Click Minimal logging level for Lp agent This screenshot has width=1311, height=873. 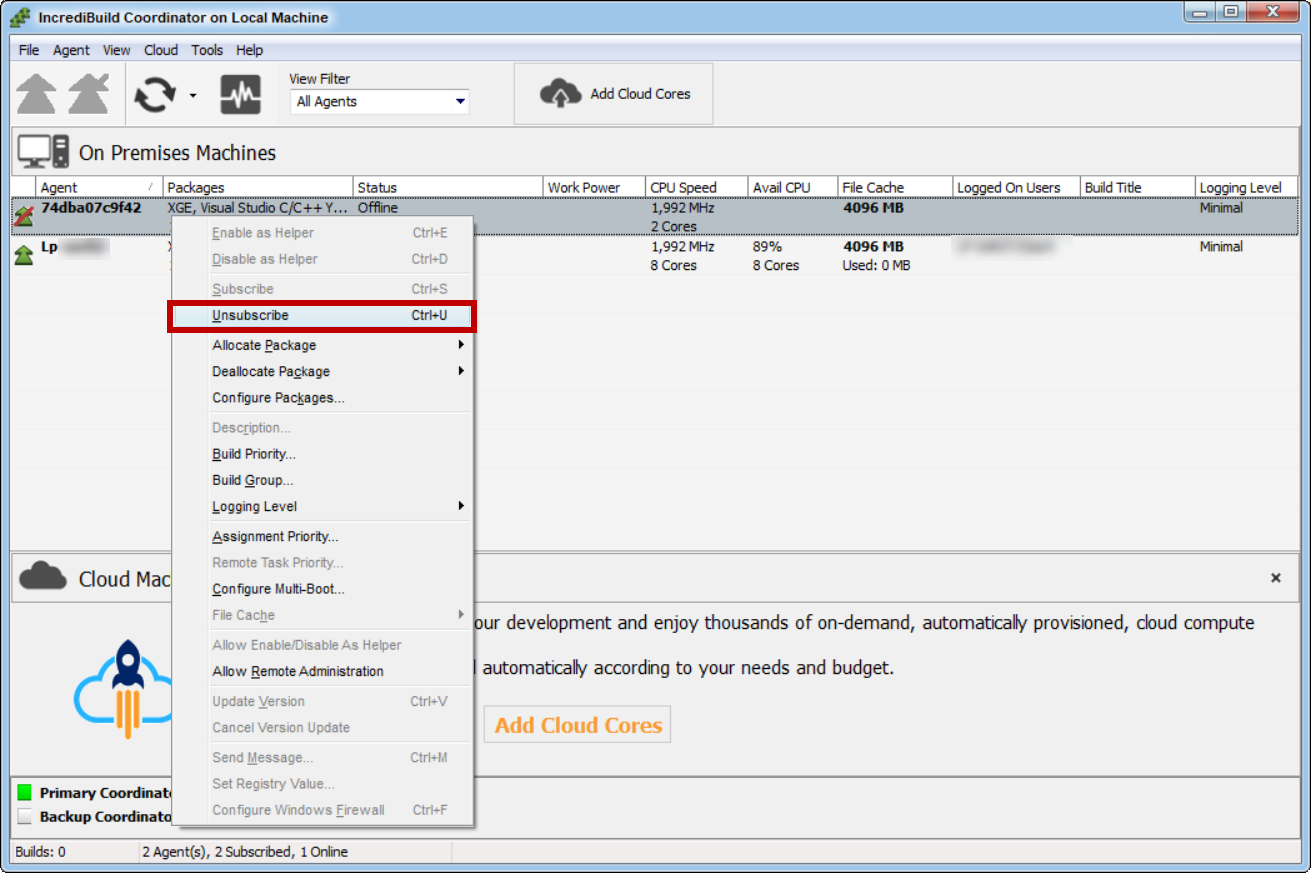pos(1221,246)
